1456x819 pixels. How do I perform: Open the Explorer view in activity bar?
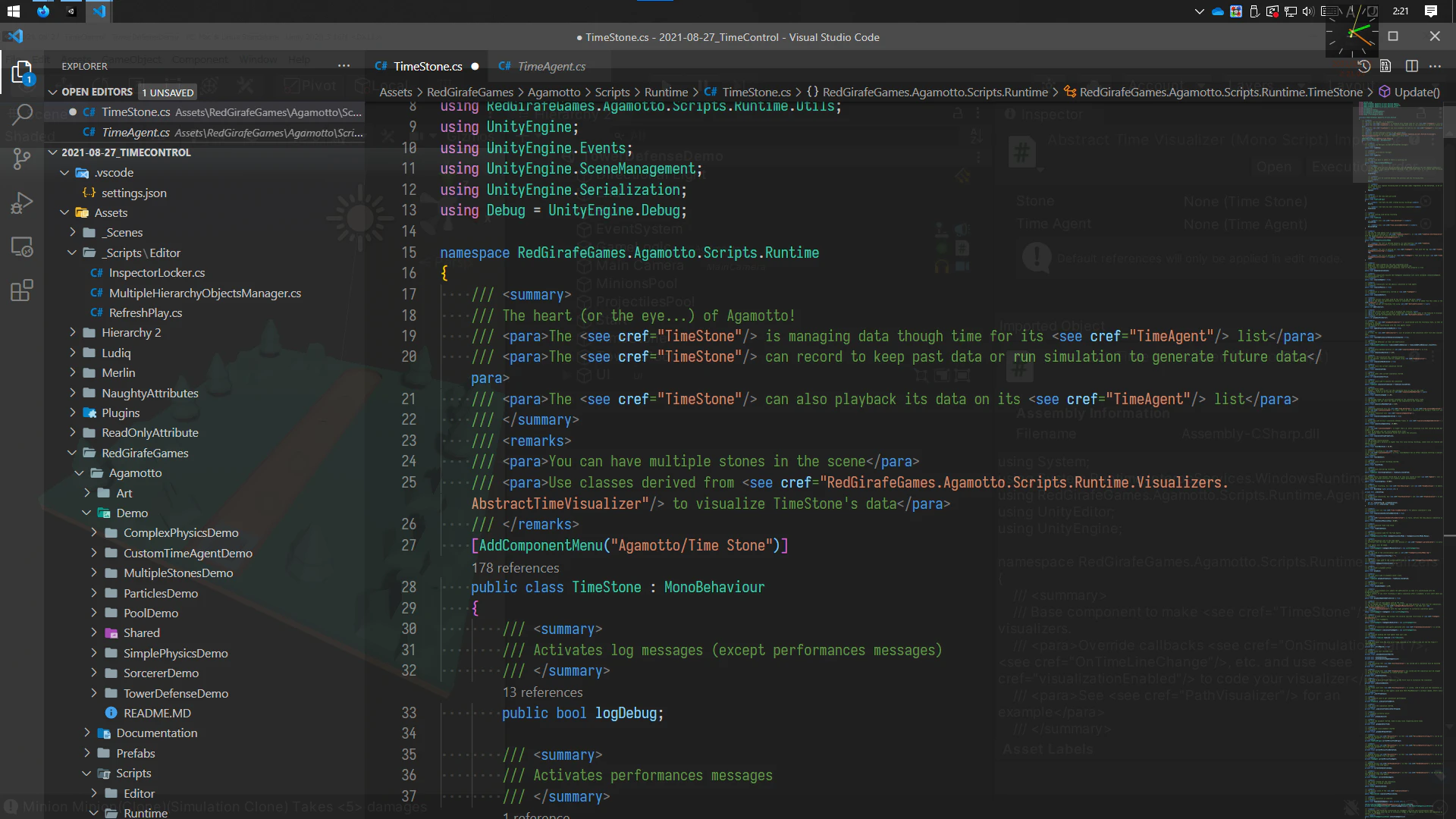22,73
